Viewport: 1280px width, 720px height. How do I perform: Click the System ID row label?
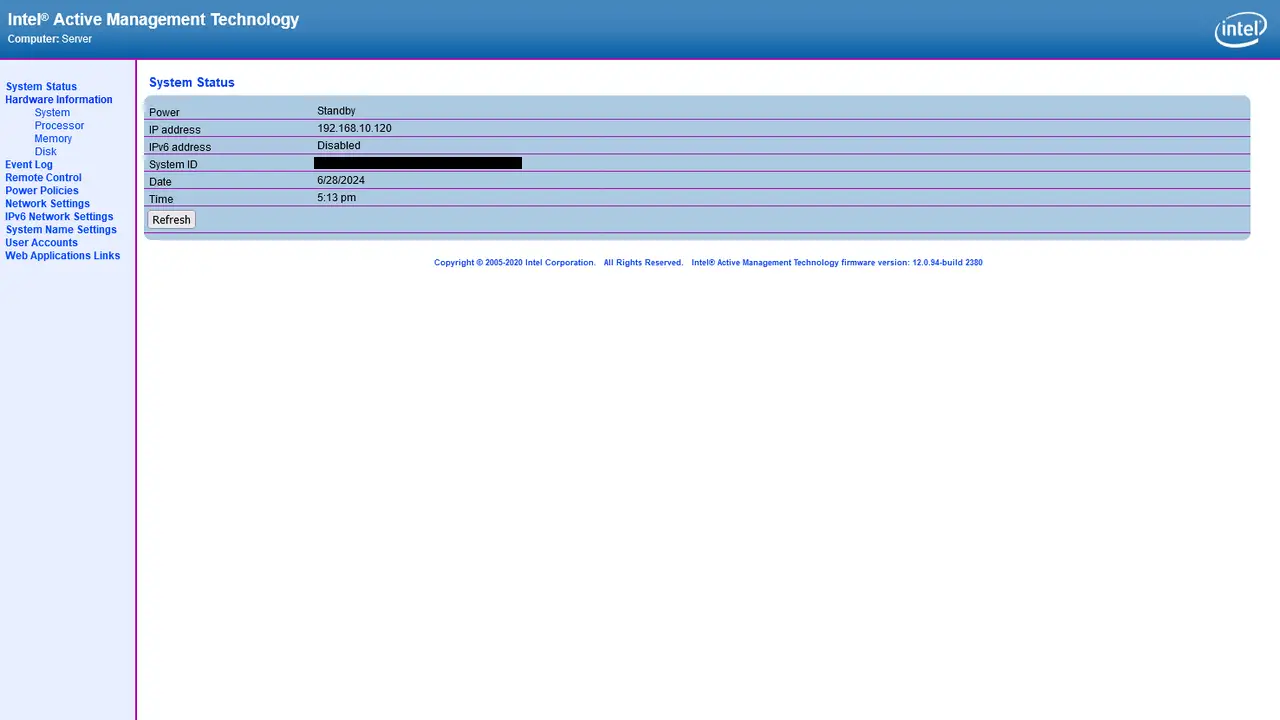[x=173, y=165]
